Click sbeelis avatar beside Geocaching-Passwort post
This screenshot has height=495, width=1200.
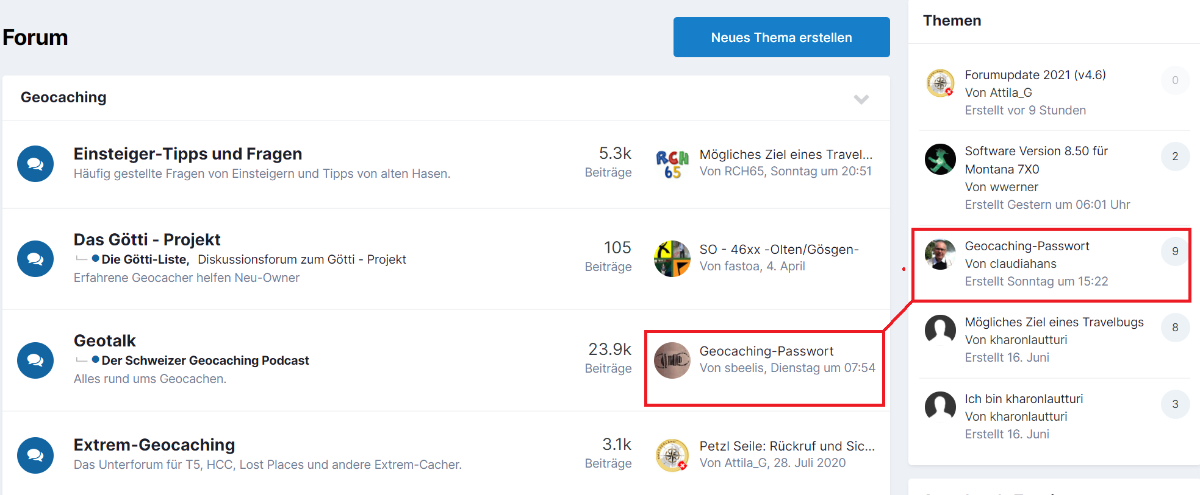click(672, 360)
